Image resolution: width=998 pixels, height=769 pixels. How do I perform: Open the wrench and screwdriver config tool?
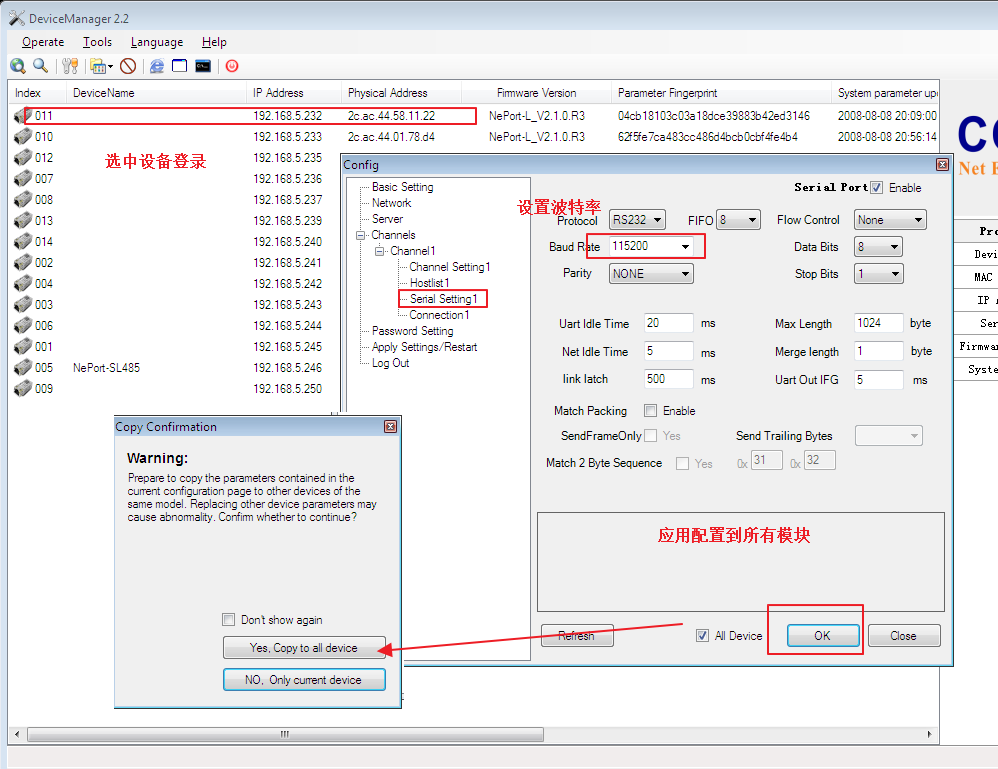click(x=70, y=66)
